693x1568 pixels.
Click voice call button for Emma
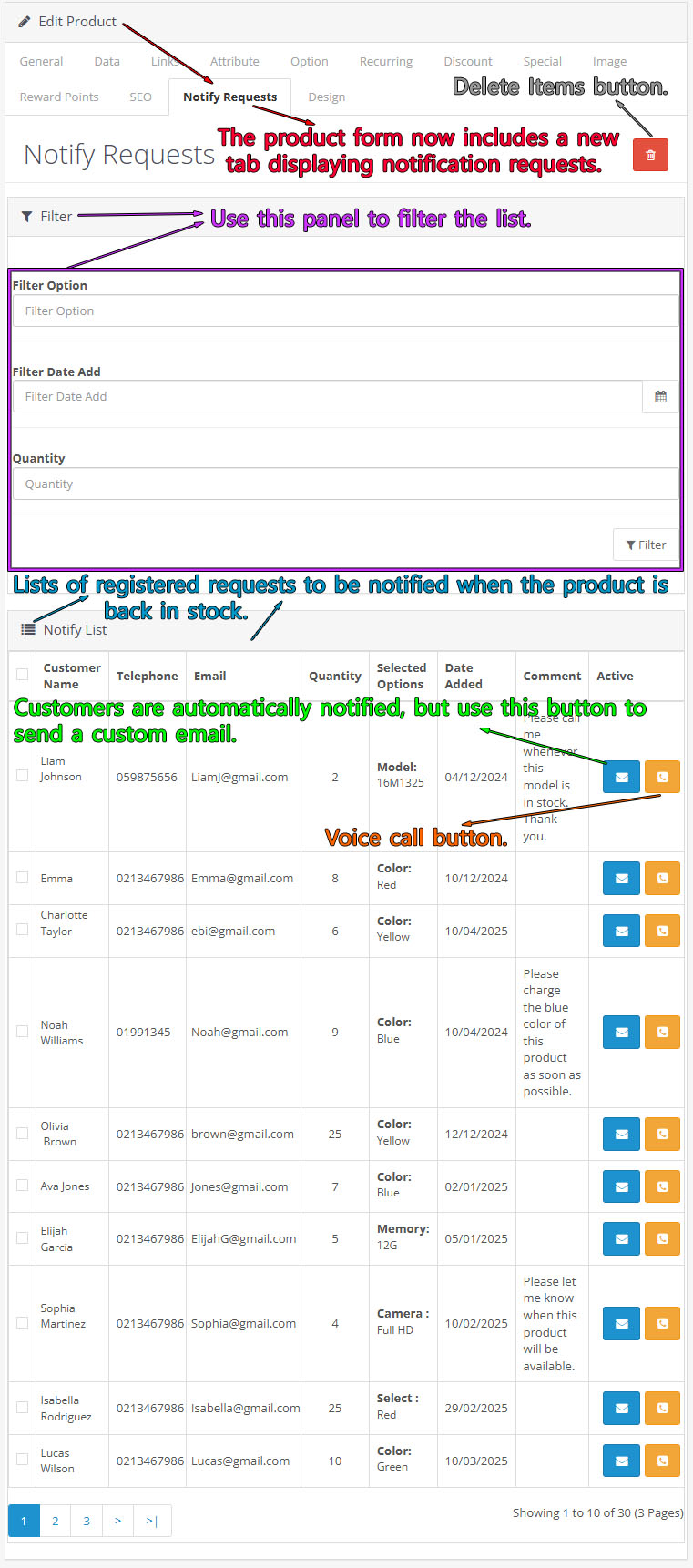tap(662, 879)
